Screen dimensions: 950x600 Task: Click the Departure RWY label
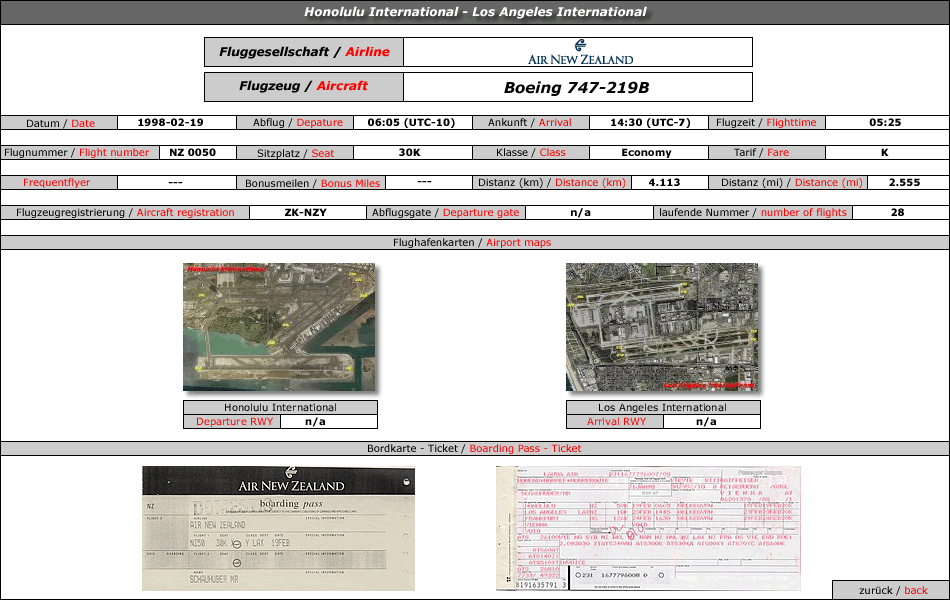click(232, 422)
